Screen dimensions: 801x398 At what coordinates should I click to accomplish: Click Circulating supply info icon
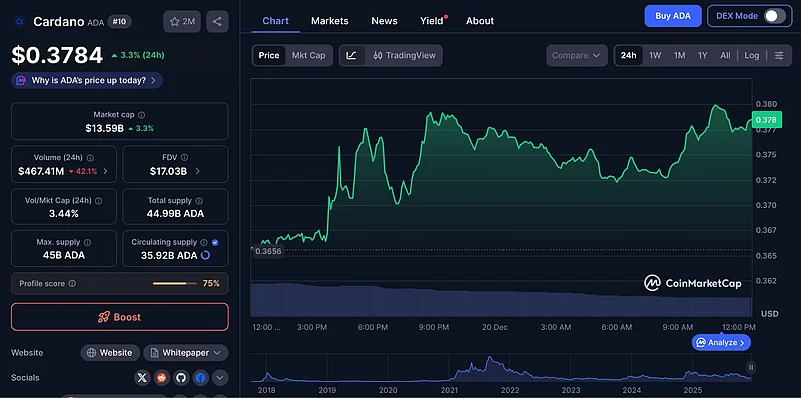(204, 242)
